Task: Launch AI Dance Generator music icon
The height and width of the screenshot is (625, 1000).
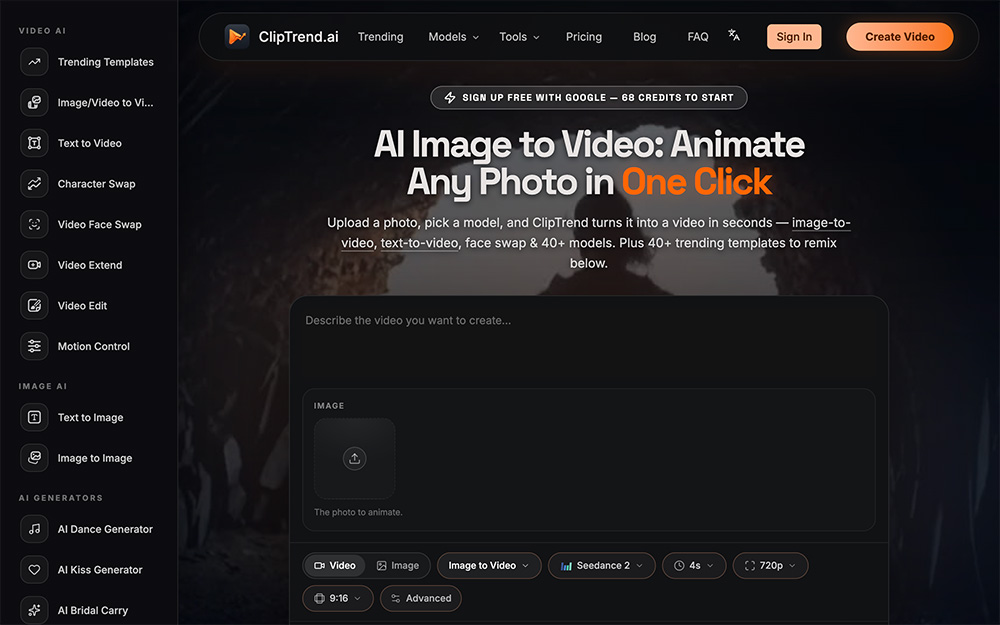Action: pyautogui.click(x=34, y=529)
